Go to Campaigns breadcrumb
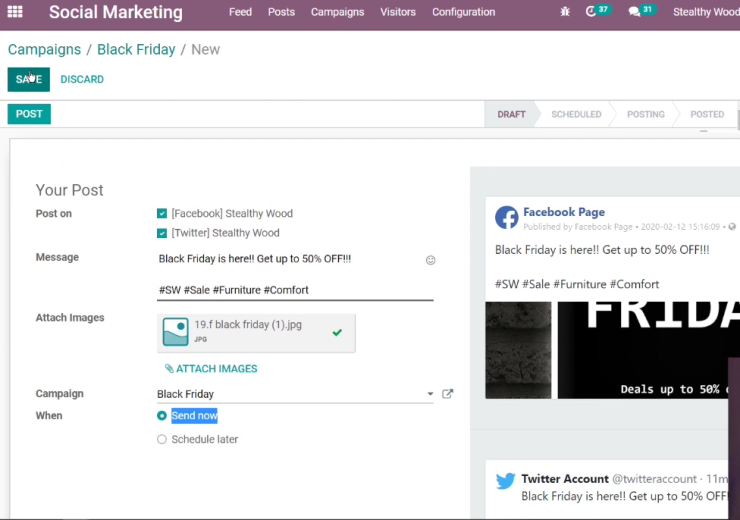 (x=44, y=50)
